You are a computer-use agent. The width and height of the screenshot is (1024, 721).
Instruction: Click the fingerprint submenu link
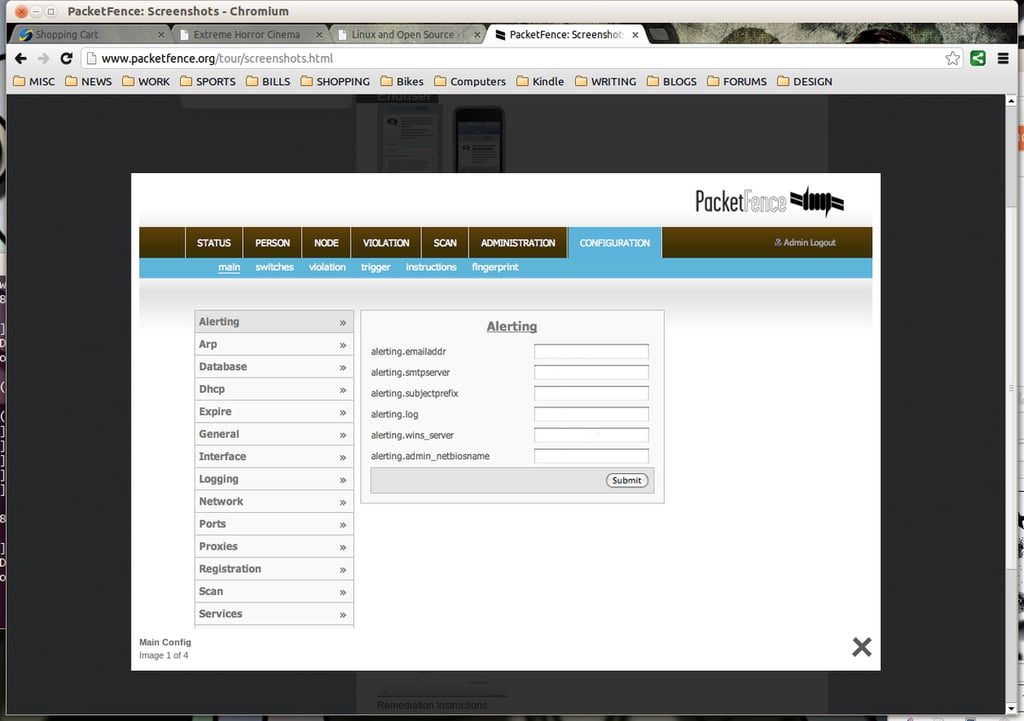point(495,267)
